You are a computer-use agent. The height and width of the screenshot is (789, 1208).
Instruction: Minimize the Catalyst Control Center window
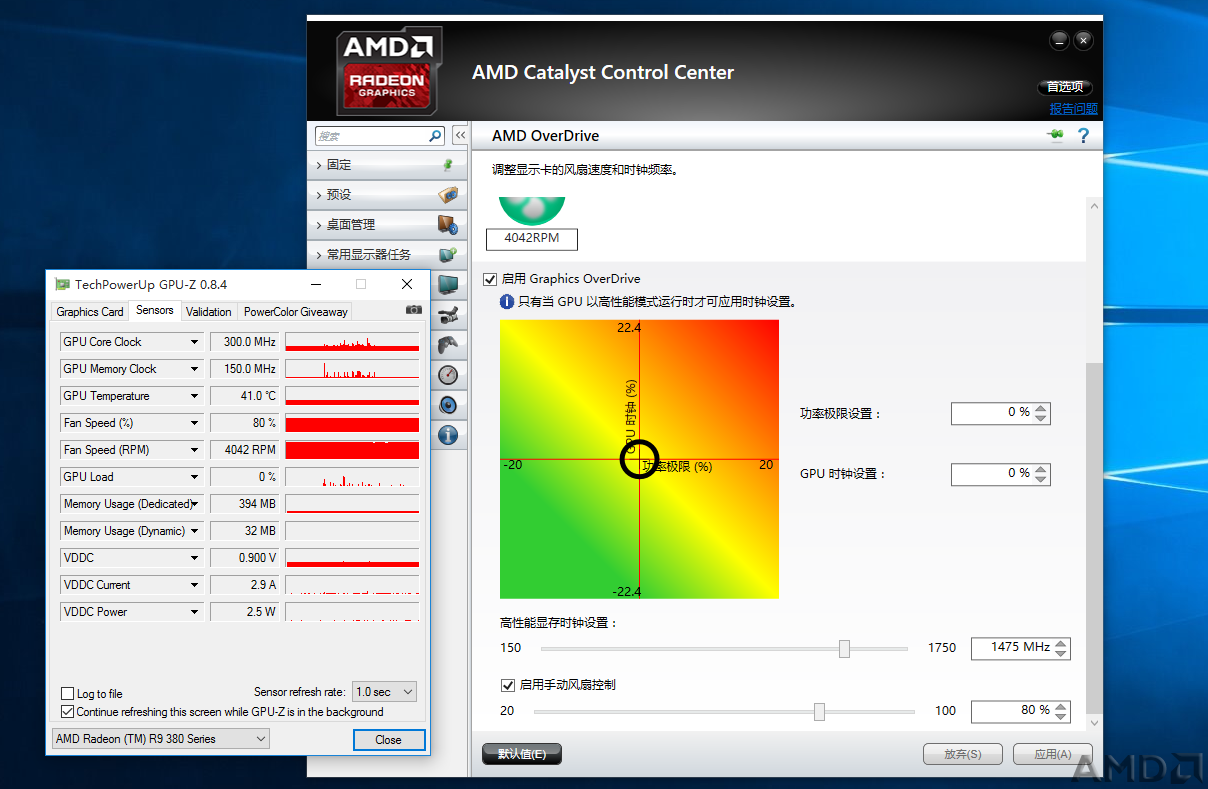click(x=1060, y=41)
